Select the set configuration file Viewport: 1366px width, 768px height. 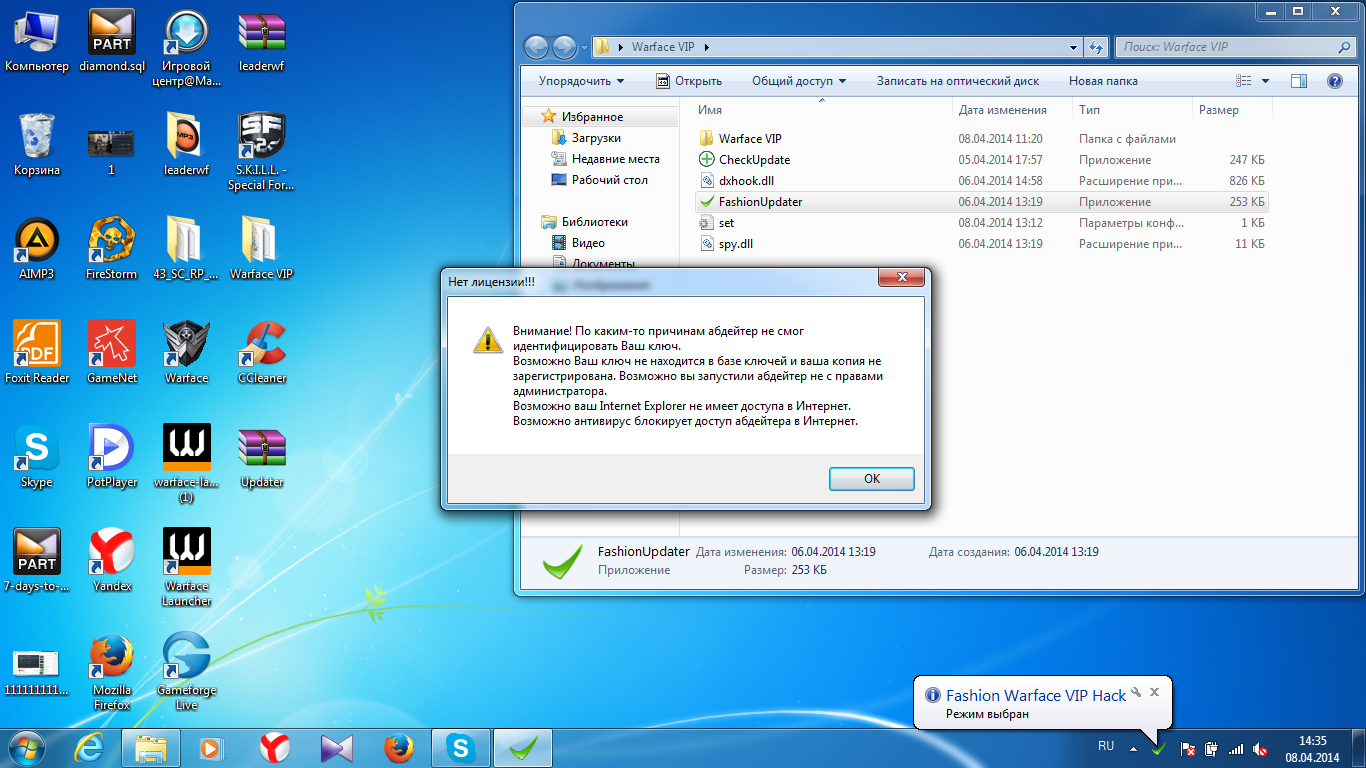(x=981, y=223)
